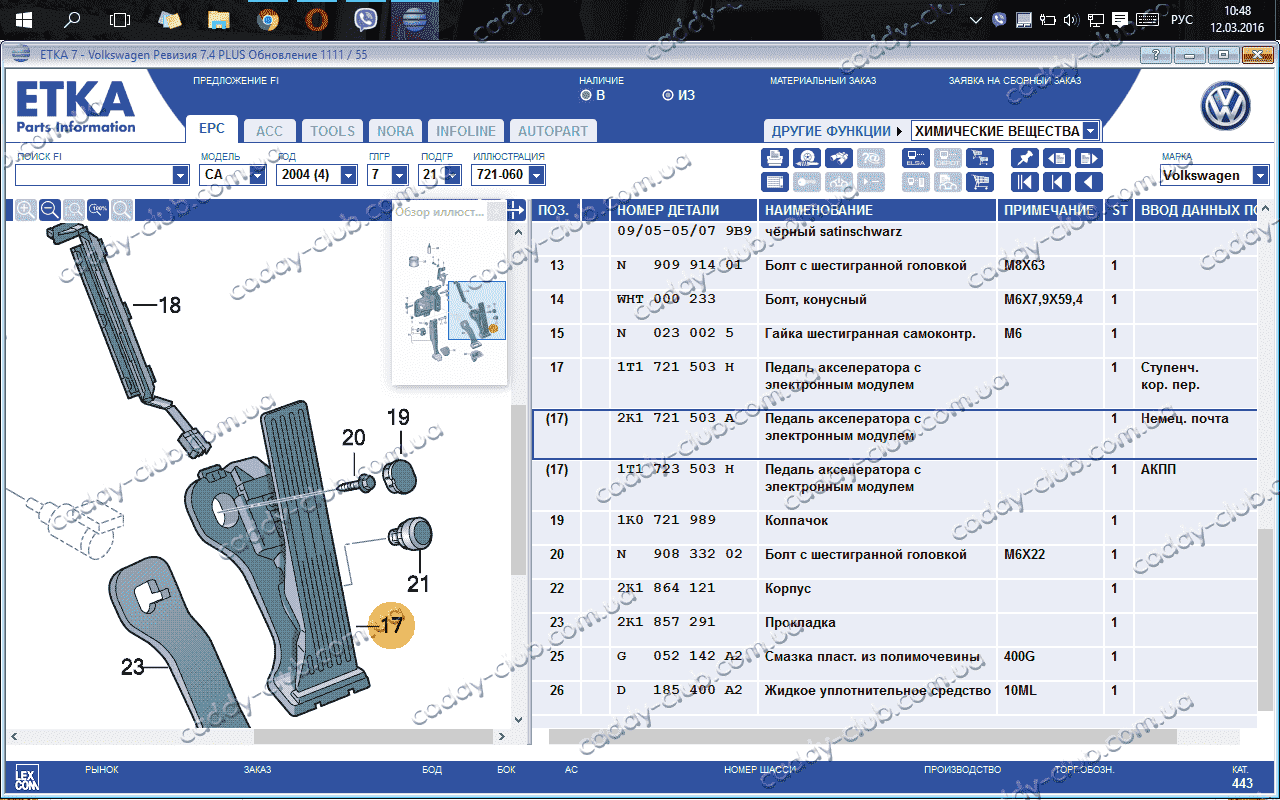Select callout 23 in the illustration
Image resolution: width=1280 pixels, height=800 pixels.
pos(133,667)
